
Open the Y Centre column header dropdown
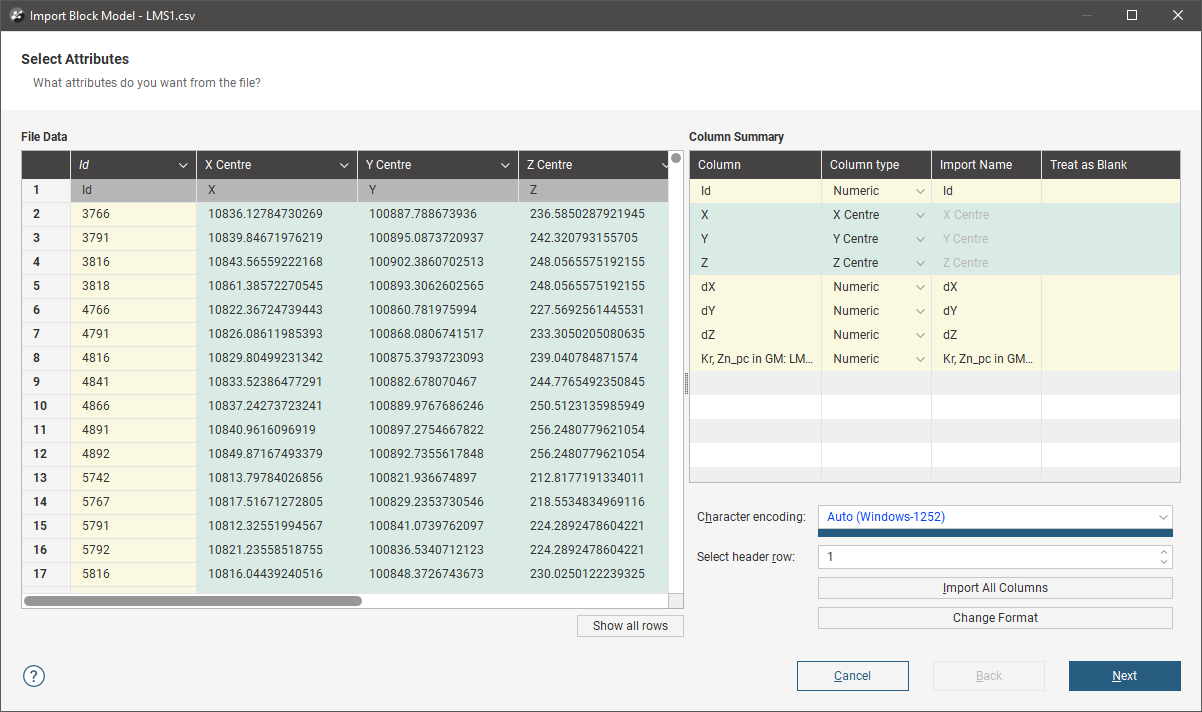click(x=505, y=165)
